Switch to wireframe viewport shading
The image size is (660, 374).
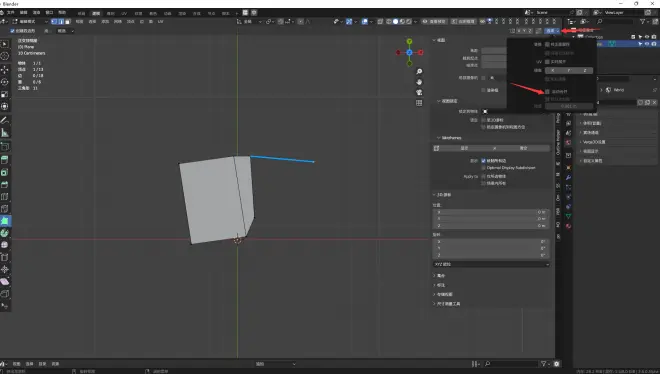click(x=389, y=21)
